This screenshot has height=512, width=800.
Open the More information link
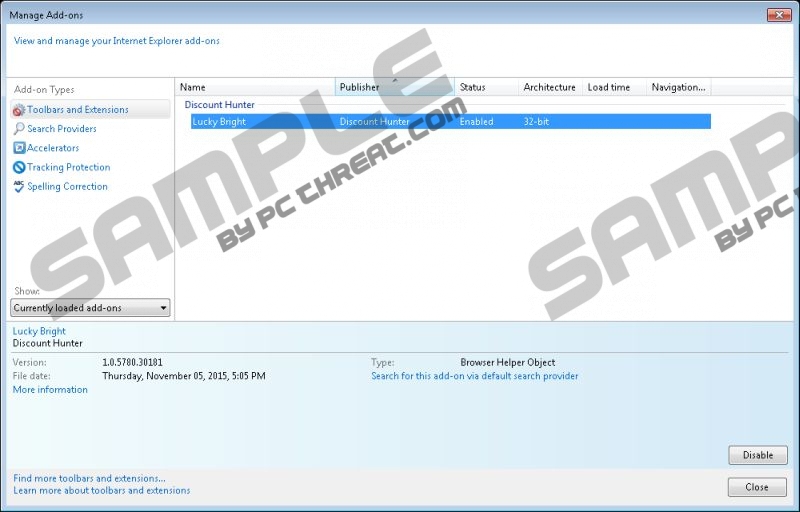(50, 390)
